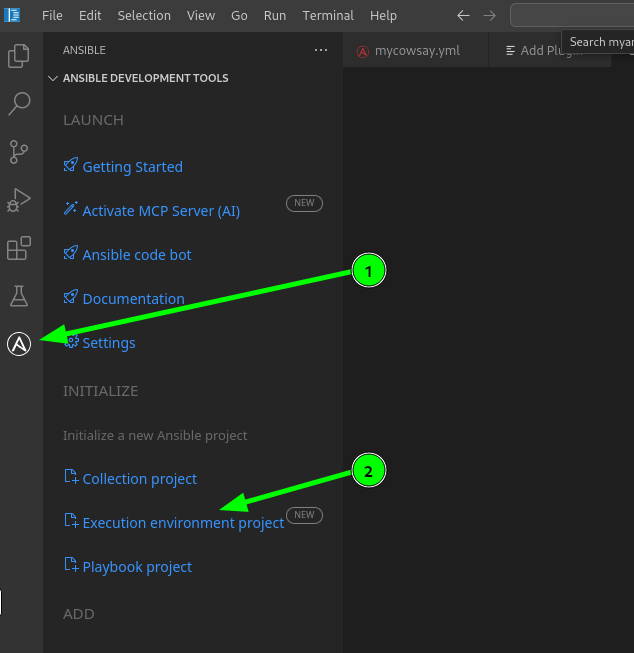Create an Execution environment project
The height and width of the screenshot is (653, 634).
coord(183,523)
